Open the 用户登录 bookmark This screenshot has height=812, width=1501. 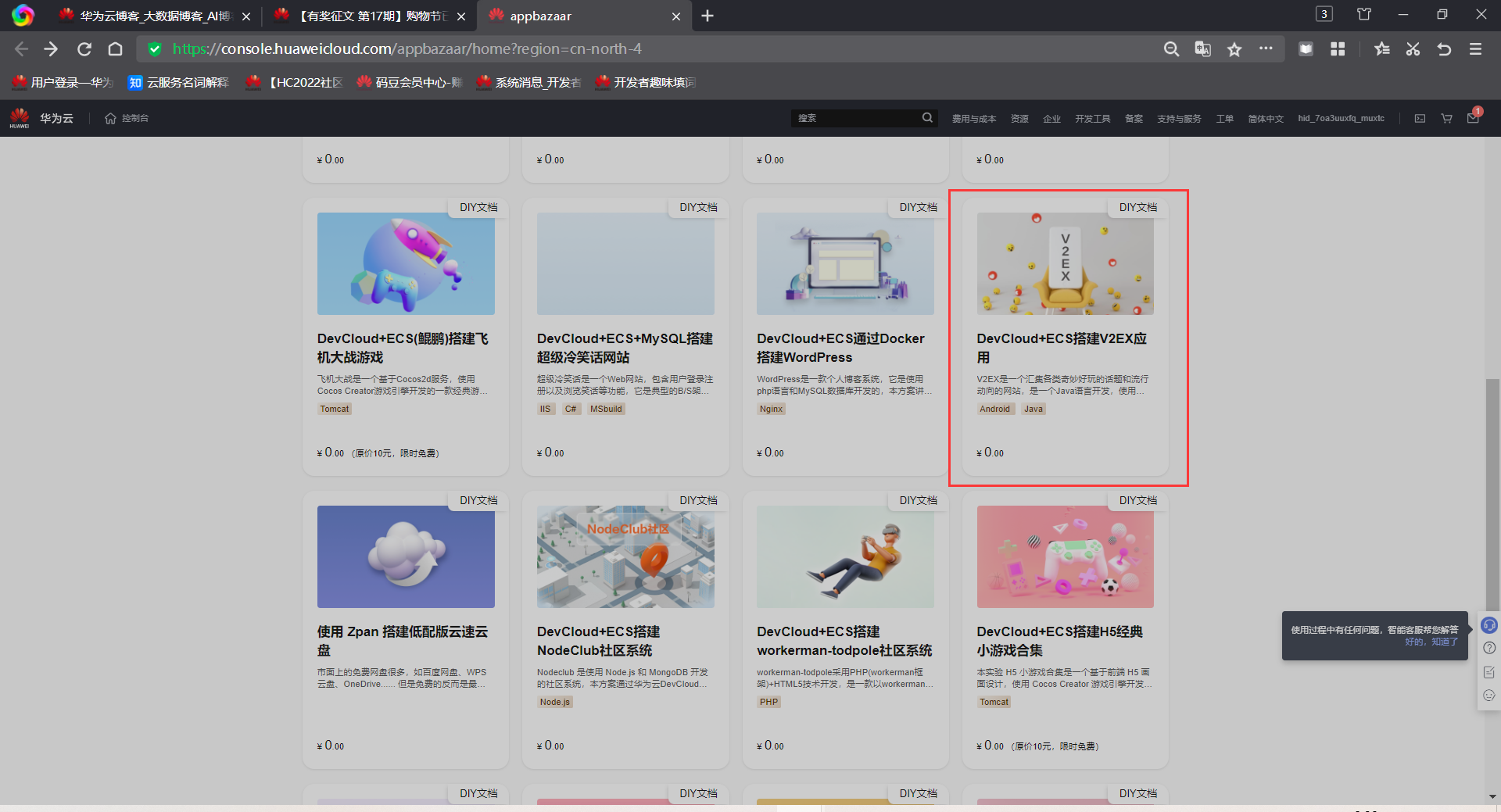coord(63,82)
